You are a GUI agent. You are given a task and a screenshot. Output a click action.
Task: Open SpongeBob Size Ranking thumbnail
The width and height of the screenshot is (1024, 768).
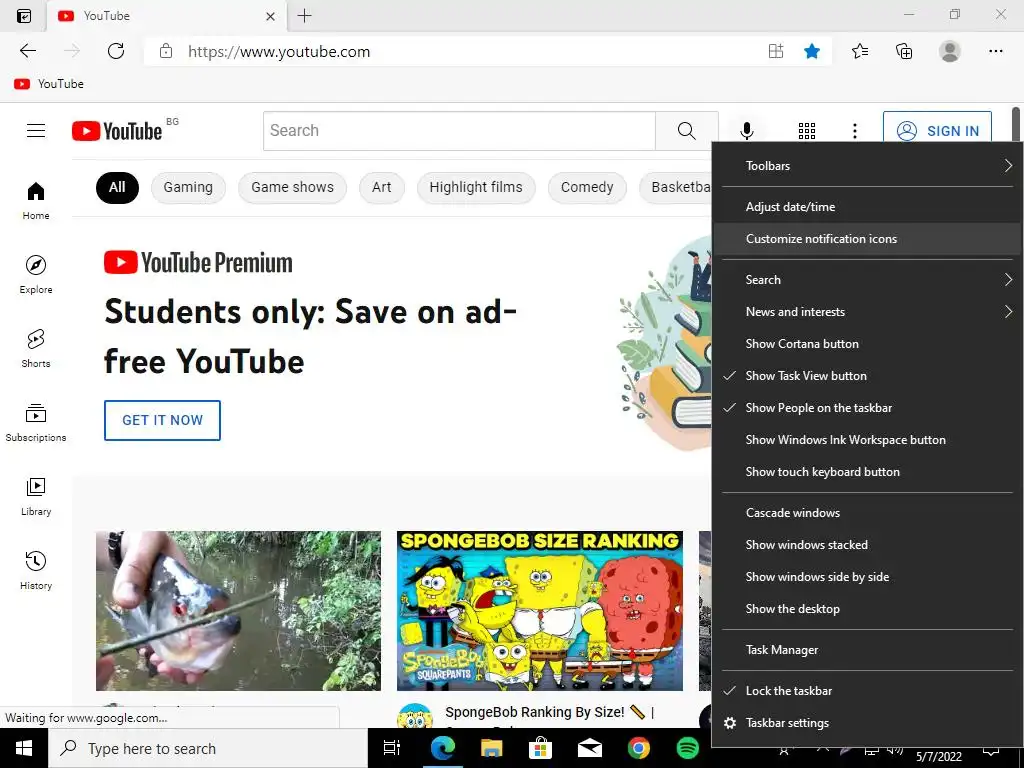click(x=539, y=611)
